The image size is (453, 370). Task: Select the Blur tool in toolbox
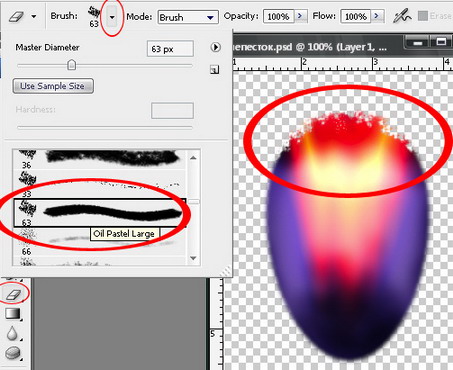click(x=13, y=333)
